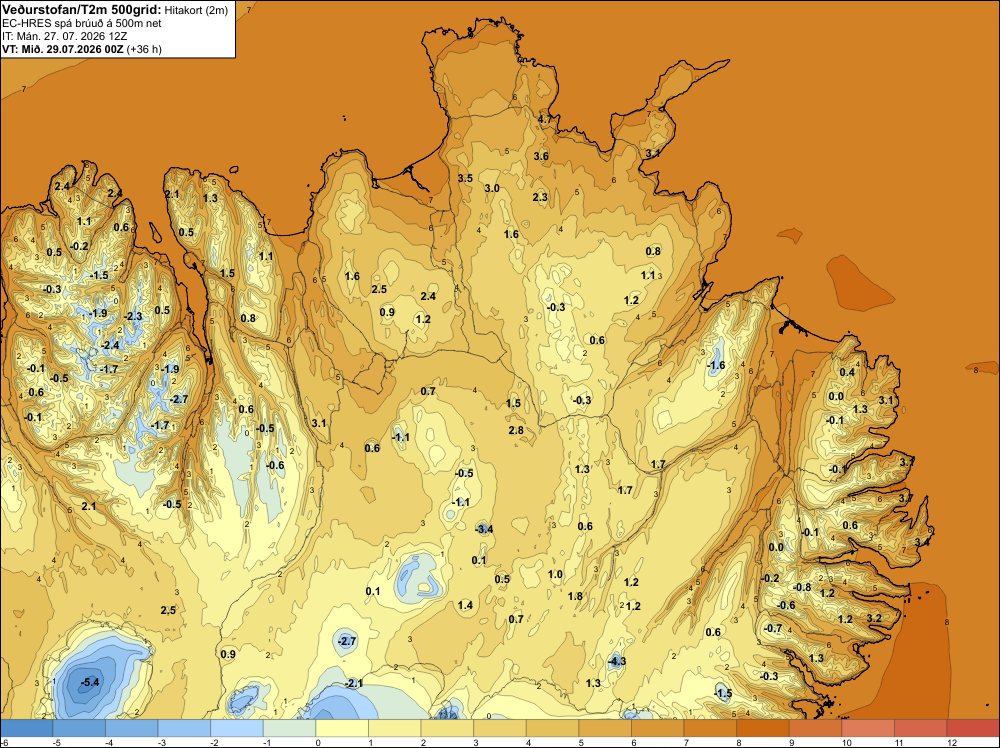
Task: Click the initial time "IT: Mán. 27. 07. 2026 12Z"
Action: click(x=65, y=36)
